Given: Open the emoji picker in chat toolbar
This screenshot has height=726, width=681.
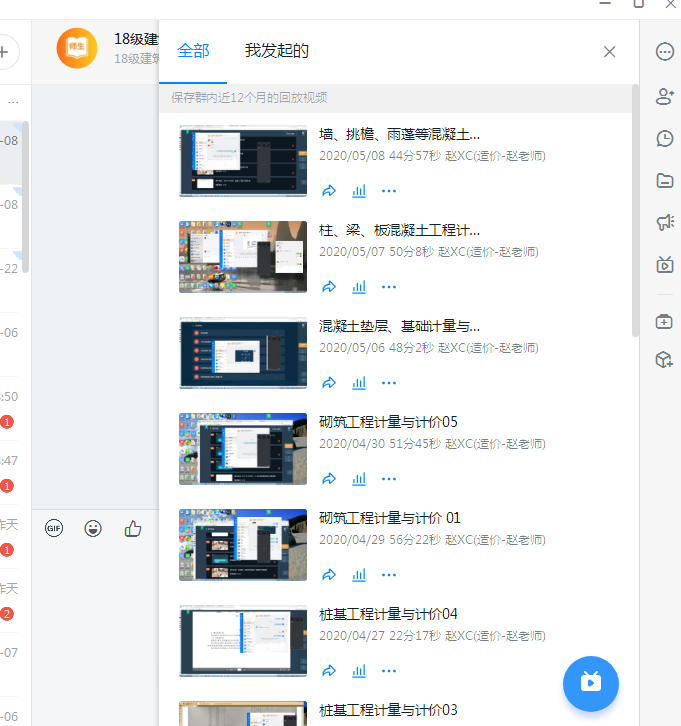Looking at the screenshot, I should (93, 528).
